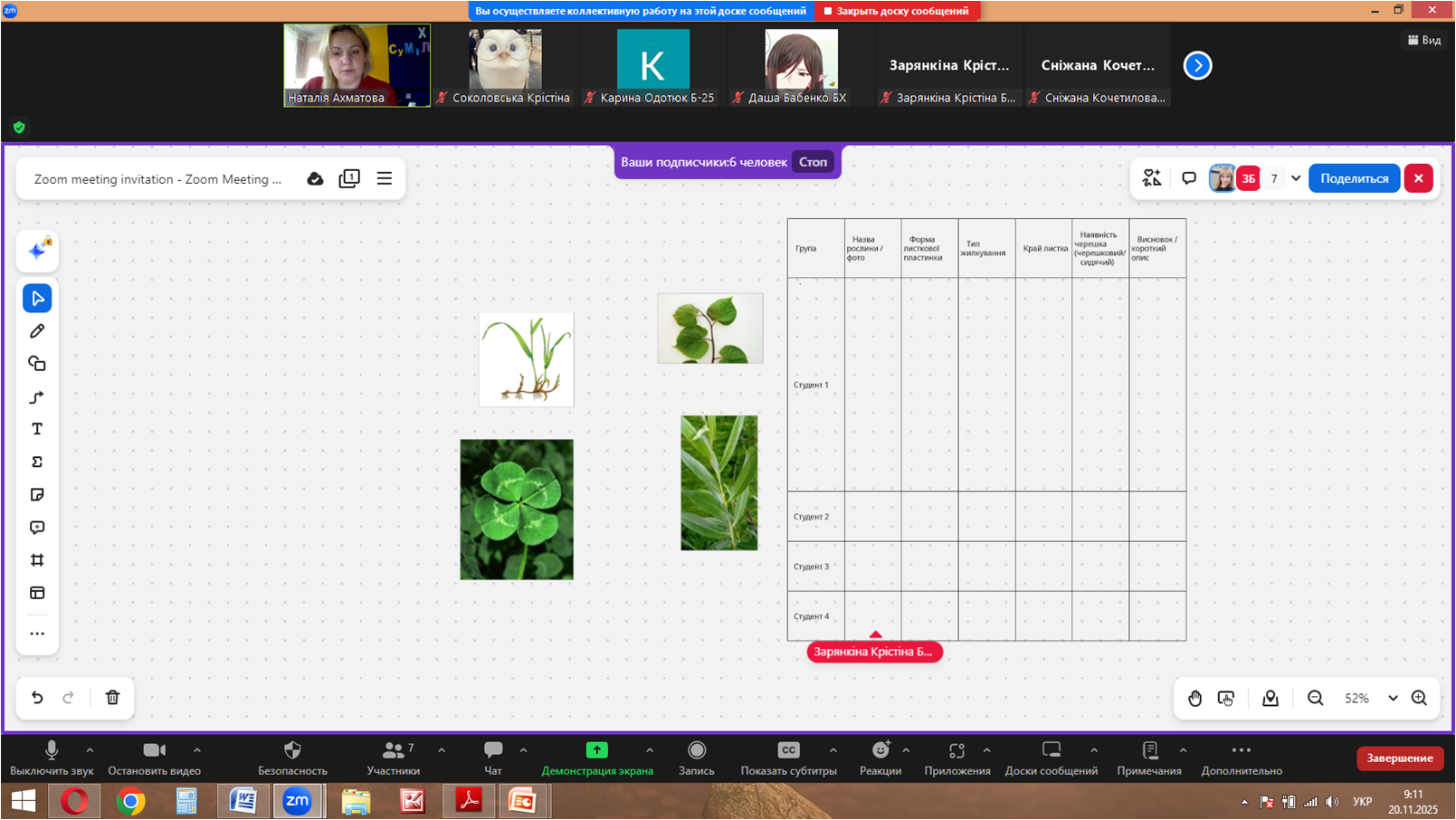Screen dimensions: 1456x820
Task: Mute microphone with Выключить звук
Action: tap(52, 758)
